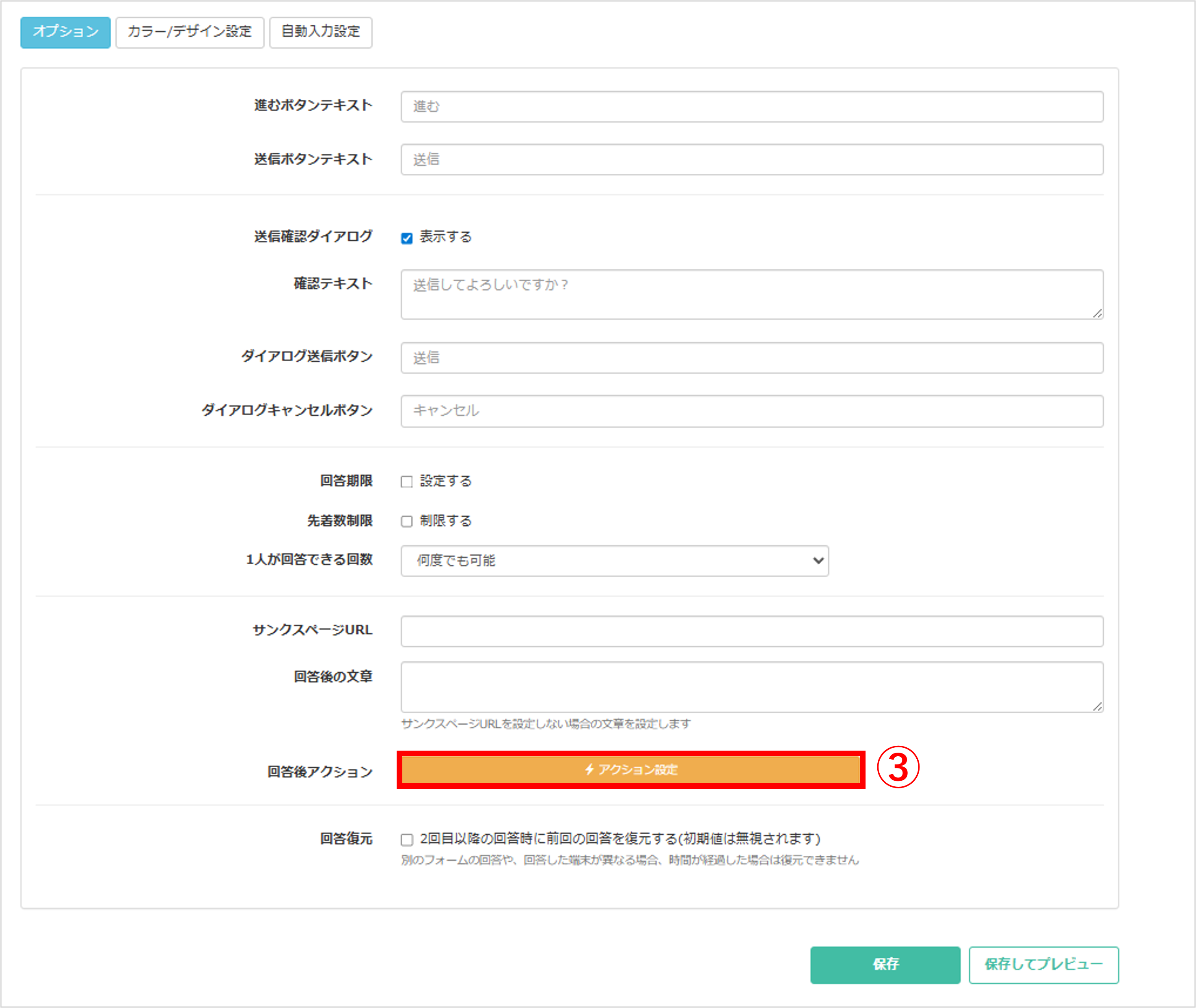Click the 別のフォームの回答や help text
This screenshot has height=1008, width=1196.
pos(630,860)
